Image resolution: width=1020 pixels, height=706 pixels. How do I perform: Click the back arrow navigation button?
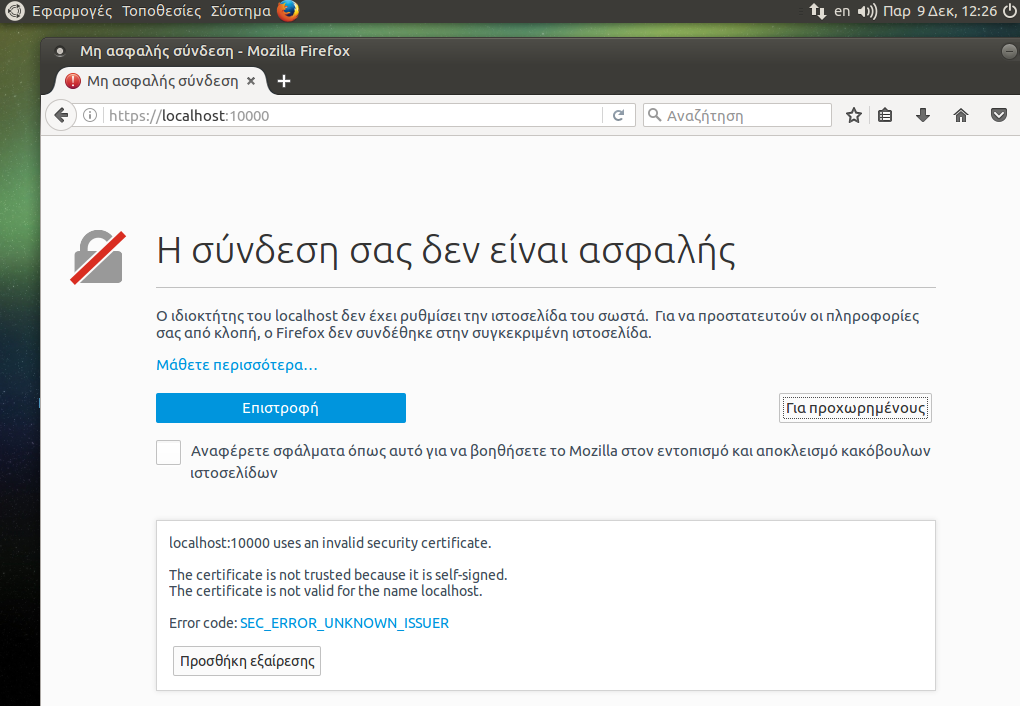tap(61, 115)
